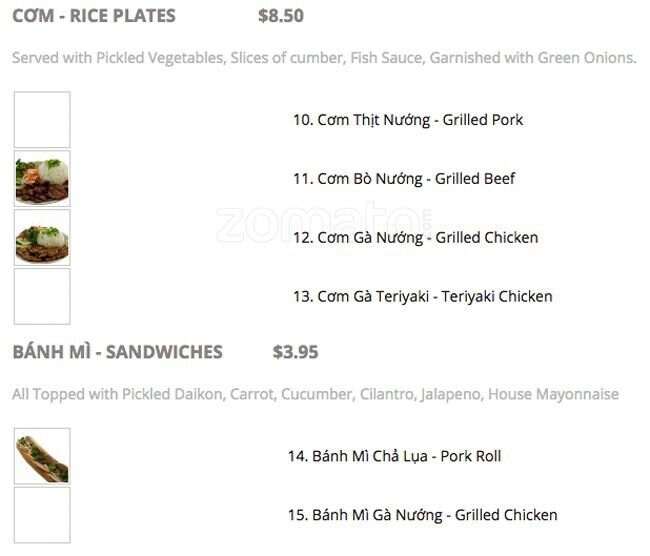Select item 11 Cơm Bò Nướng - Grilled Beef
This screenshot has height=556, width=650.
[x=403, y=179]
